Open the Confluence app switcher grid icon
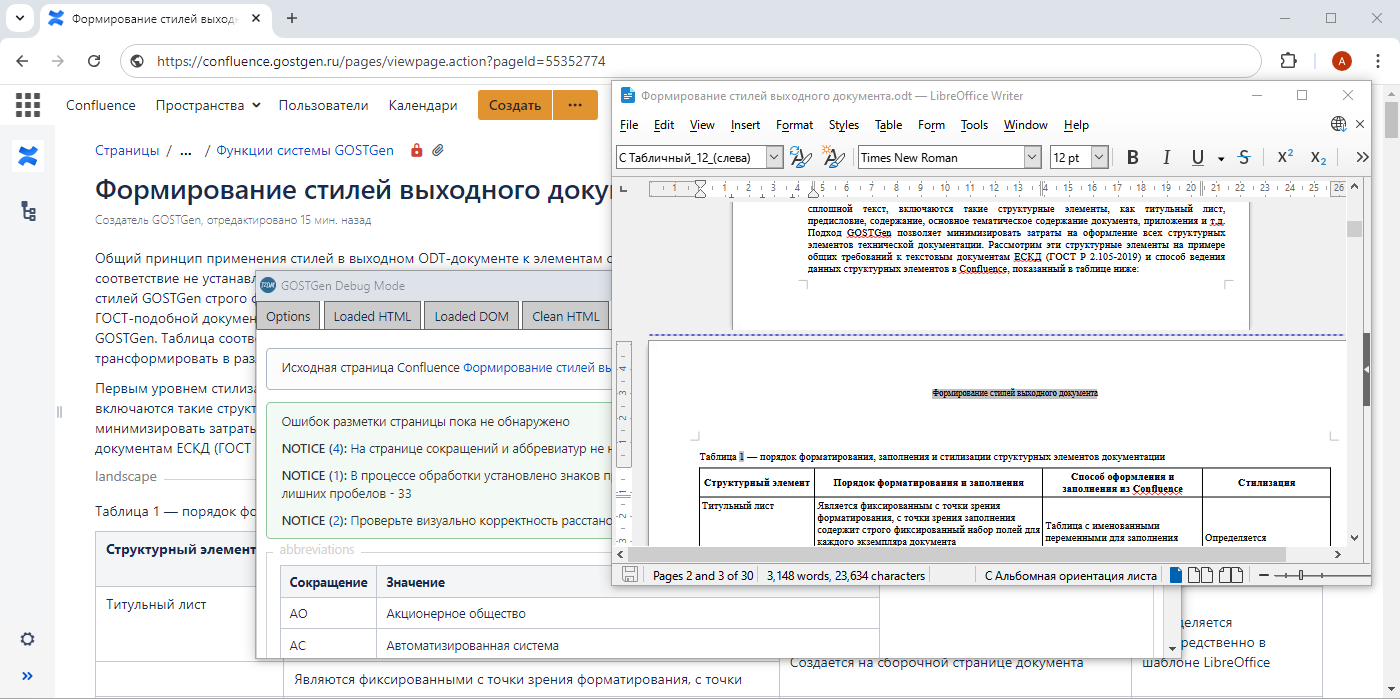 coord(28,105)
